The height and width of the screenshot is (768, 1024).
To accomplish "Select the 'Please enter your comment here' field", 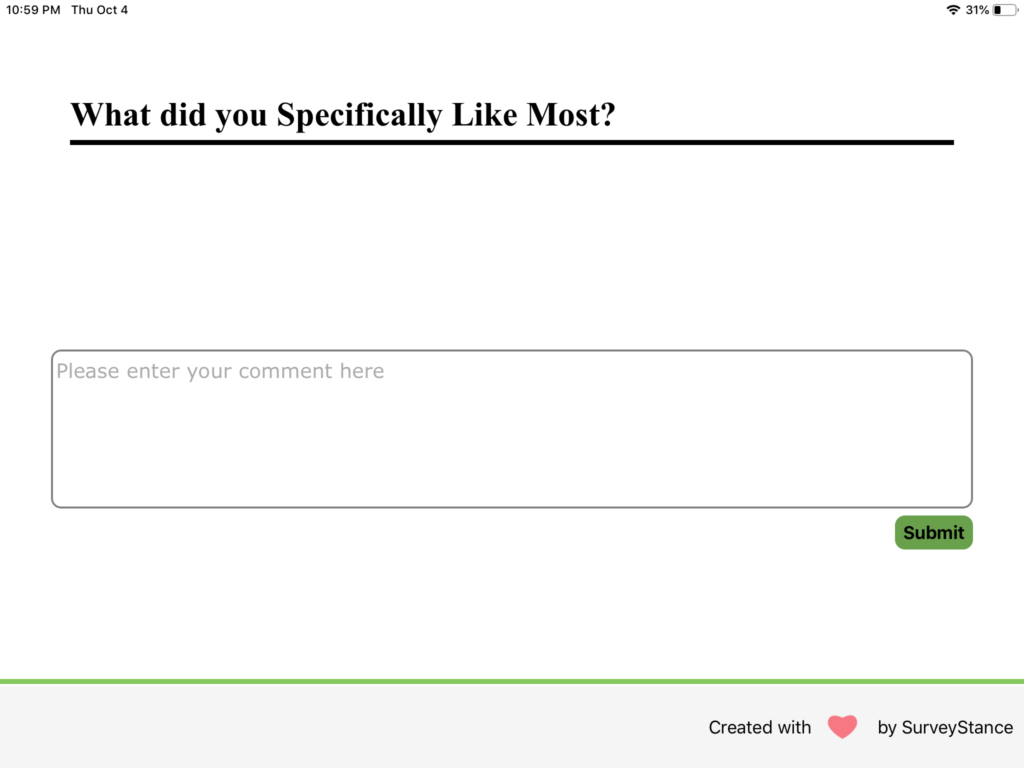I will (x=219, y=371).
